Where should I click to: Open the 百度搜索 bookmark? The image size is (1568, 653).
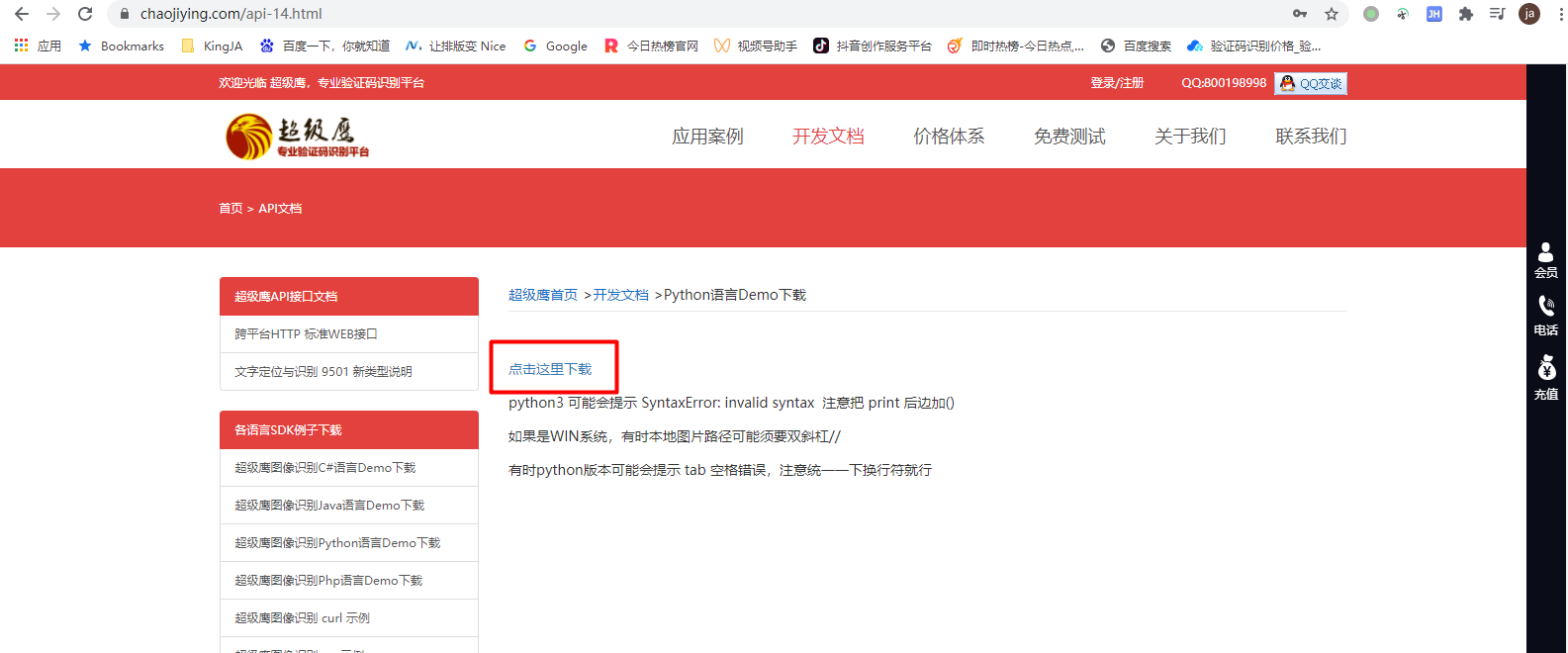coord(1136,46)
